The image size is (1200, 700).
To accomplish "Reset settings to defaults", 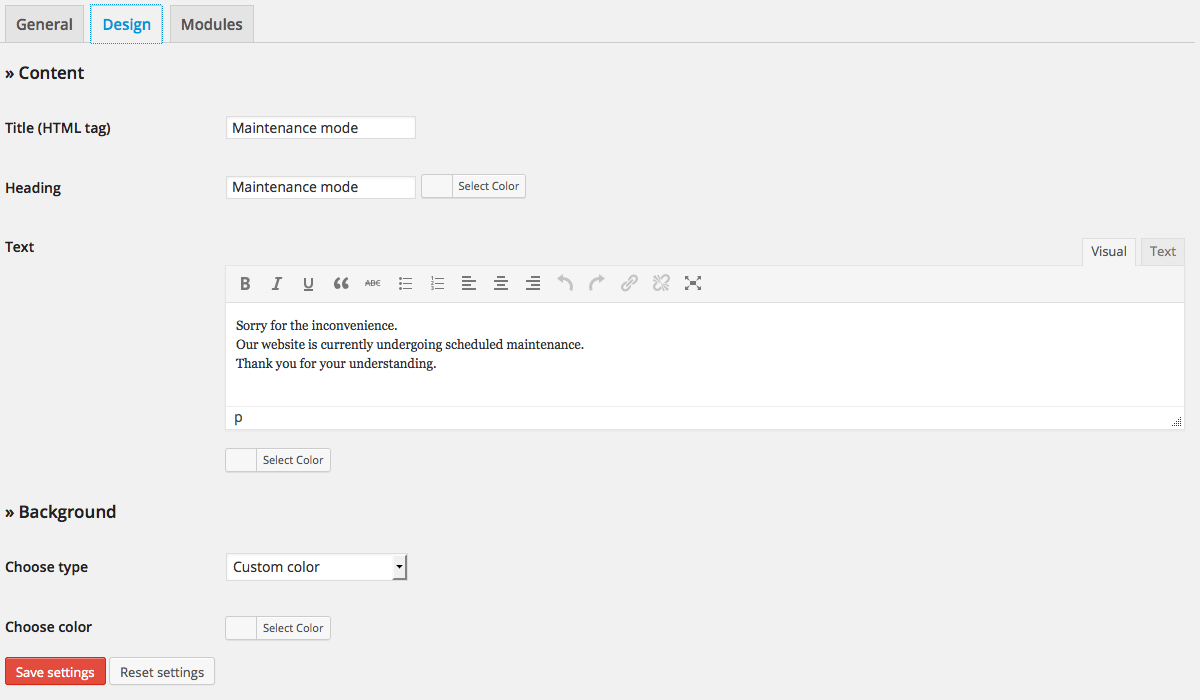I will 161,671.
